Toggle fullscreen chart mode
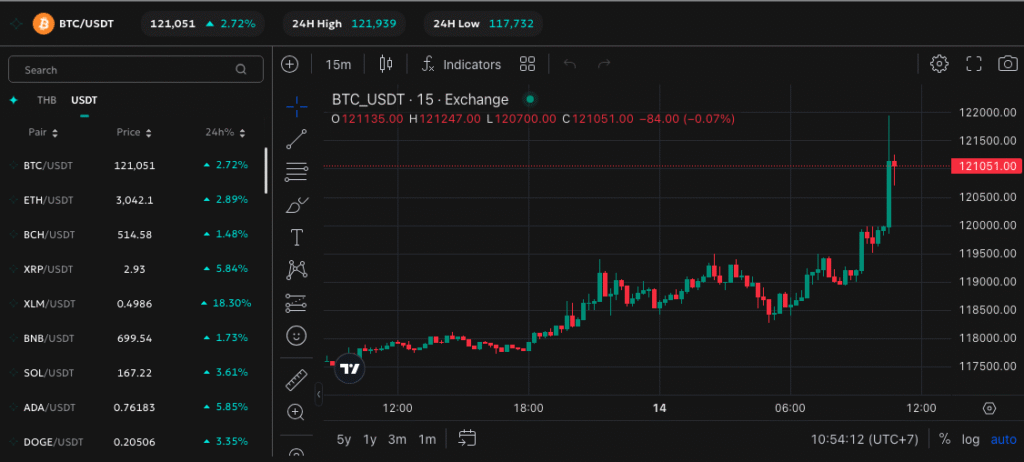This screenshot has width=1024, height=462. tap(974, 63)
